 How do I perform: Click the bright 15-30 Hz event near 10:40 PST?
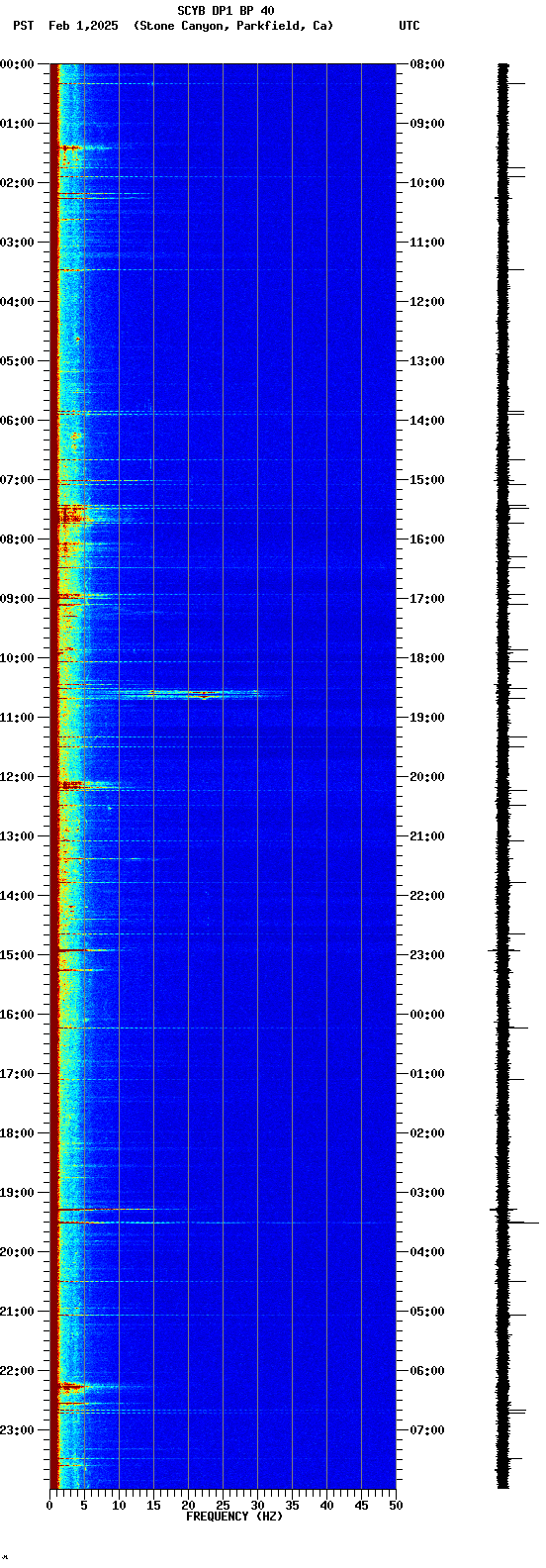tap(204, 695)
